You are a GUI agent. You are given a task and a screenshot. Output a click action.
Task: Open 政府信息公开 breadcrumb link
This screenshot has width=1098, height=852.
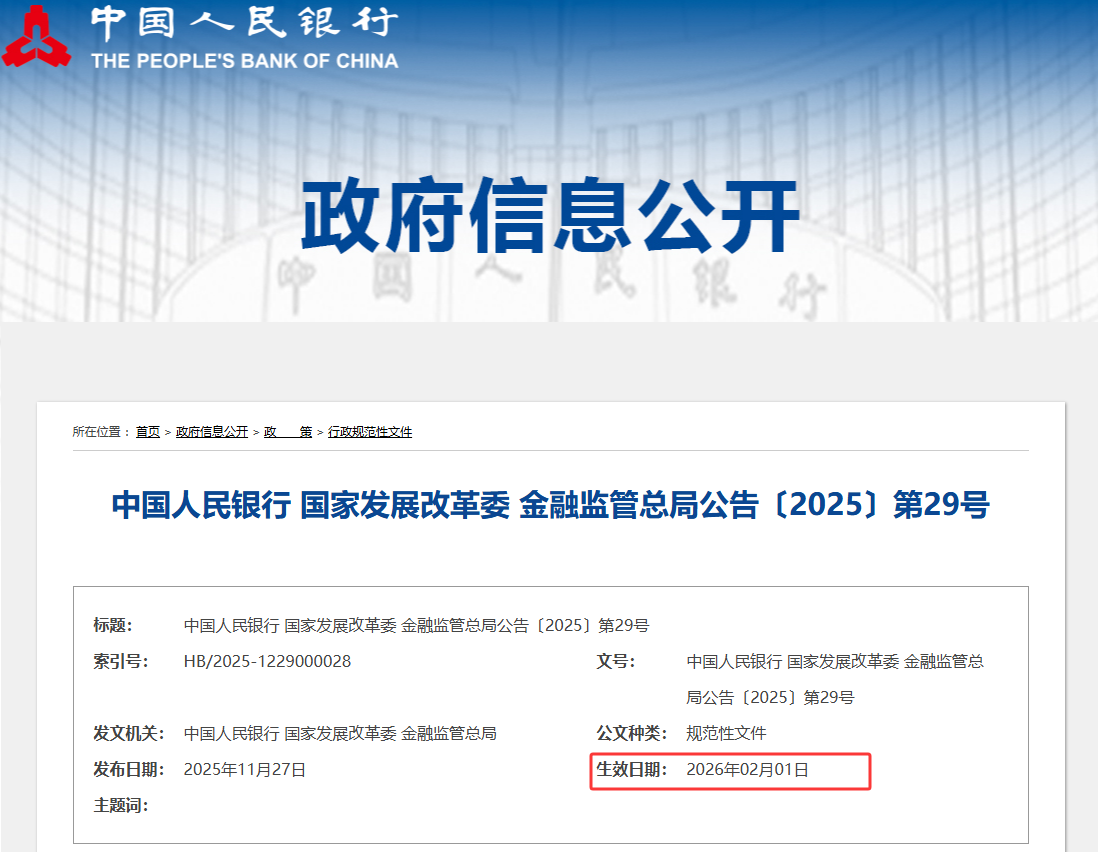coord(212,432)
